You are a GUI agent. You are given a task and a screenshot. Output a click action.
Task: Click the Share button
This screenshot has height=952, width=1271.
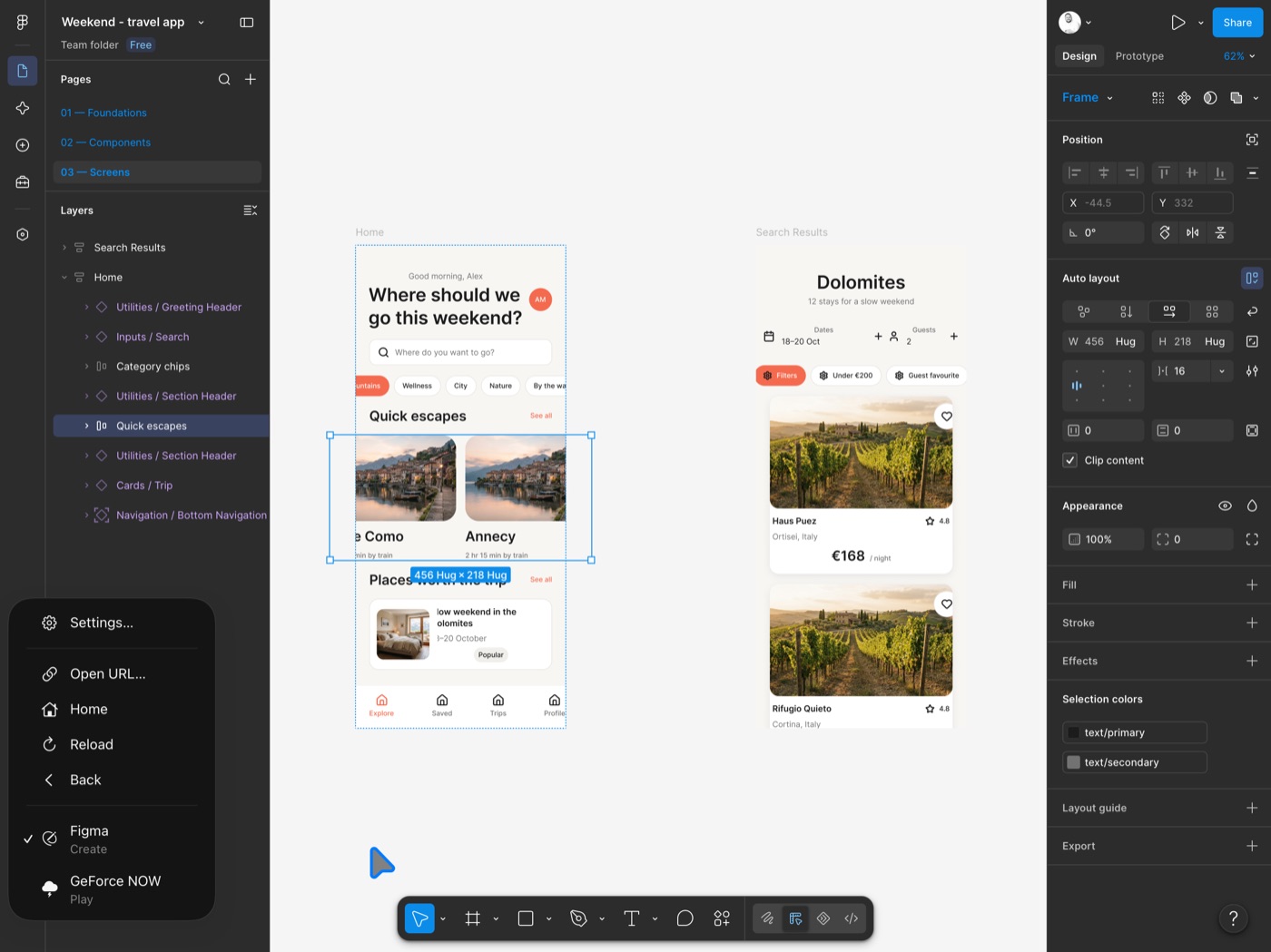1237,23
